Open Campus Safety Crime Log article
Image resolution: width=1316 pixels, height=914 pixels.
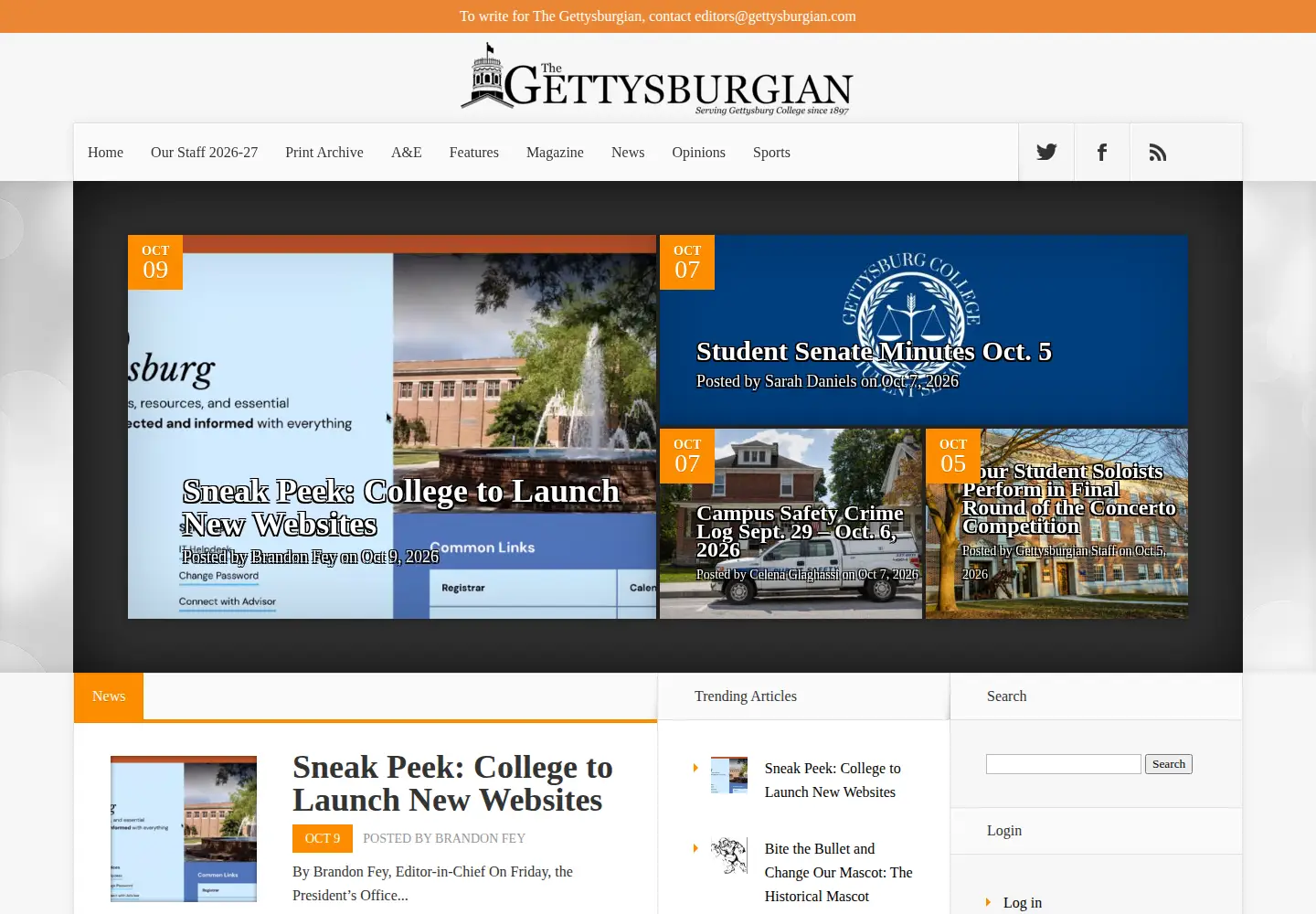click(800, 531)
